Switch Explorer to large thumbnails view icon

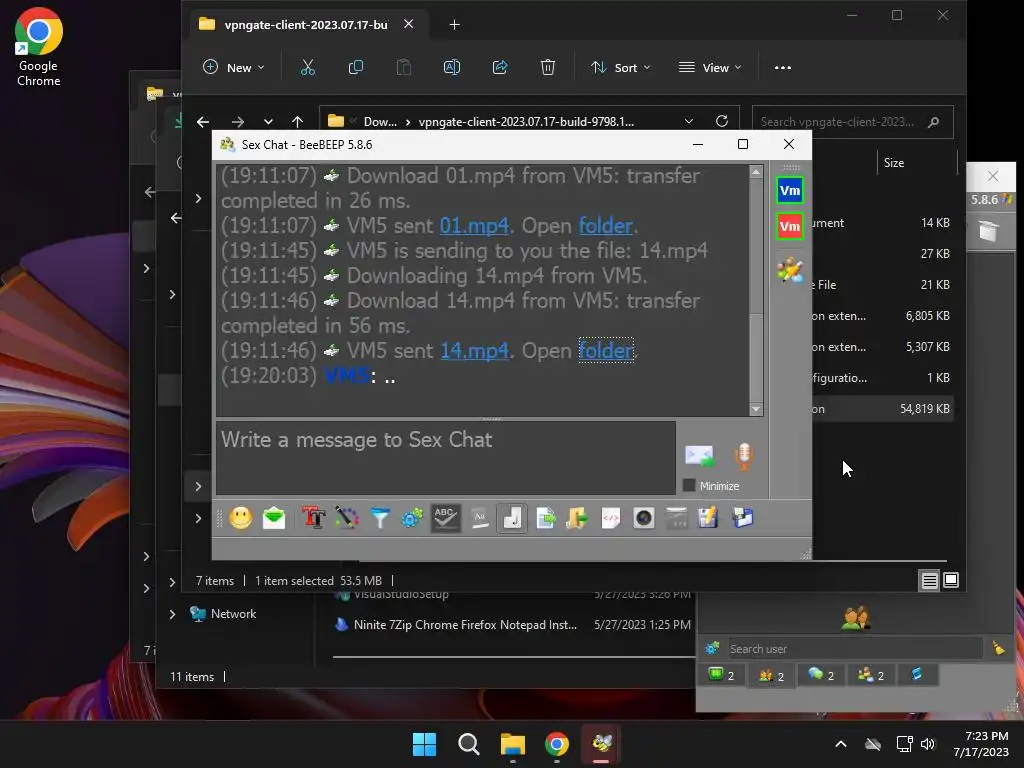coord(951,580)
